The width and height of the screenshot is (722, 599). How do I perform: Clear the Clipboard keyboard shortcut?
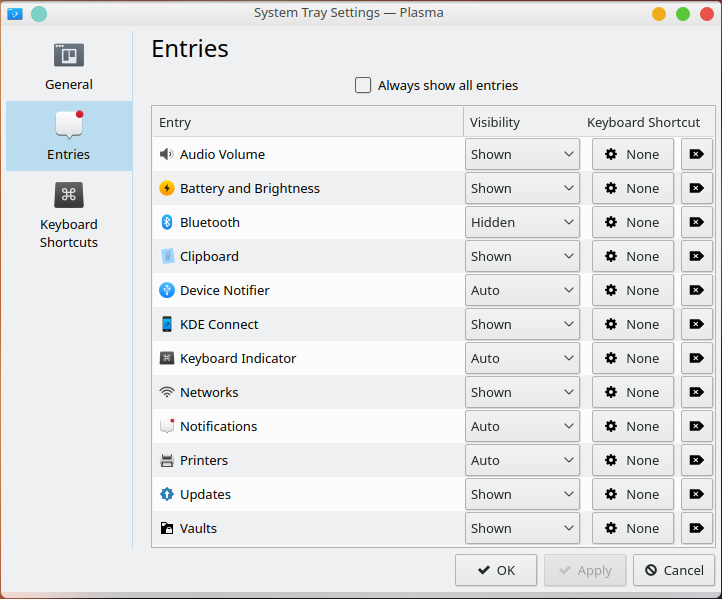[x=696, y=256]
